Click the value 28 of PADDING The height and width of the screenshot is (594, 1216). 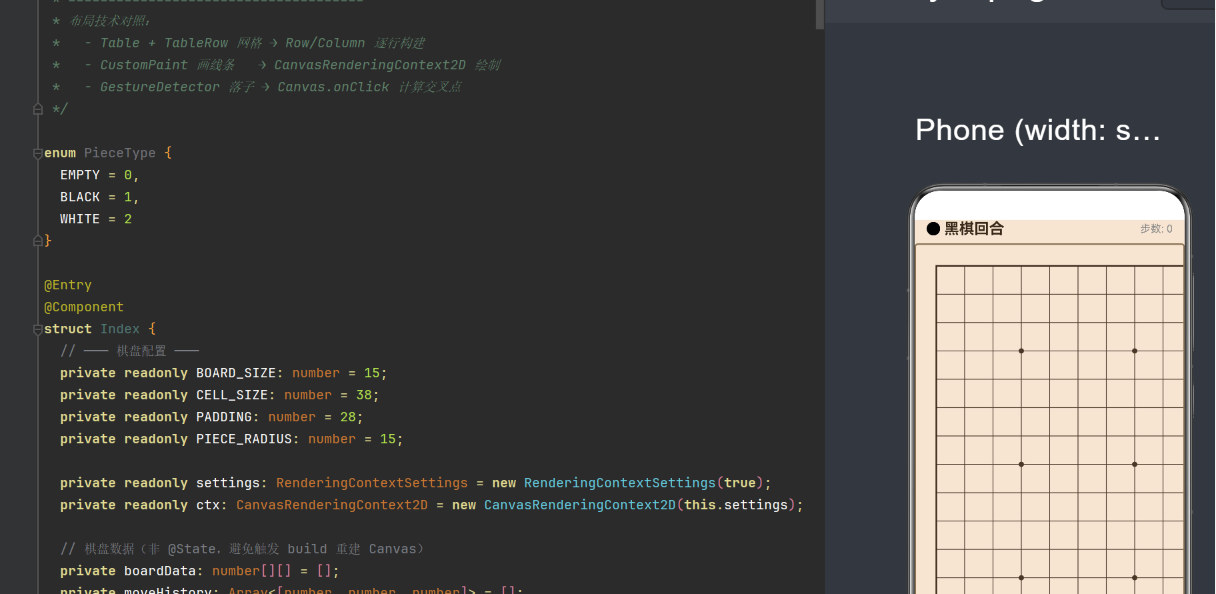[x=348, y=417]
